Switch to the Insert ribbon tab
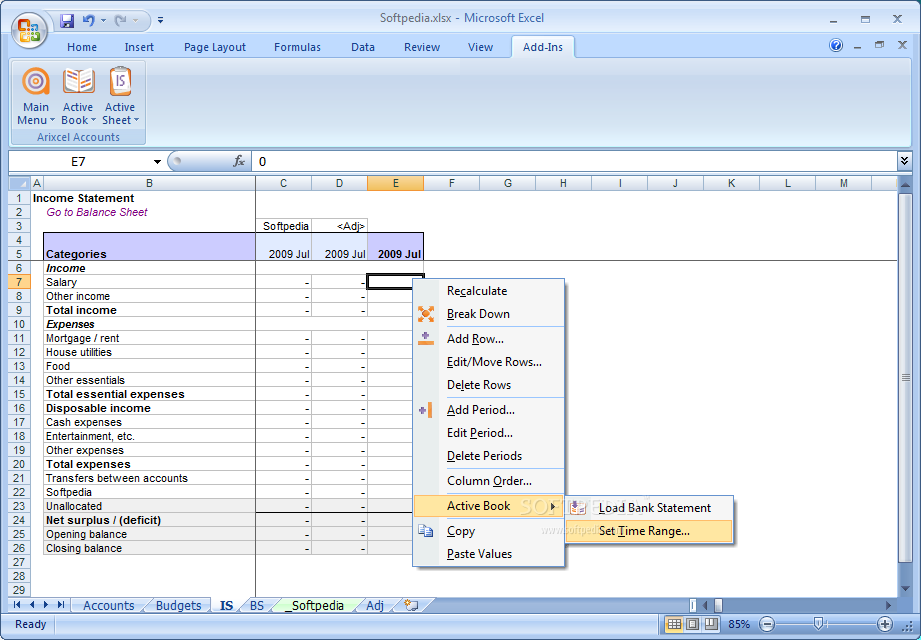Image resolution: width=921 pixels, height=640 pixels. pyautogui.click(x=139, y=47)
